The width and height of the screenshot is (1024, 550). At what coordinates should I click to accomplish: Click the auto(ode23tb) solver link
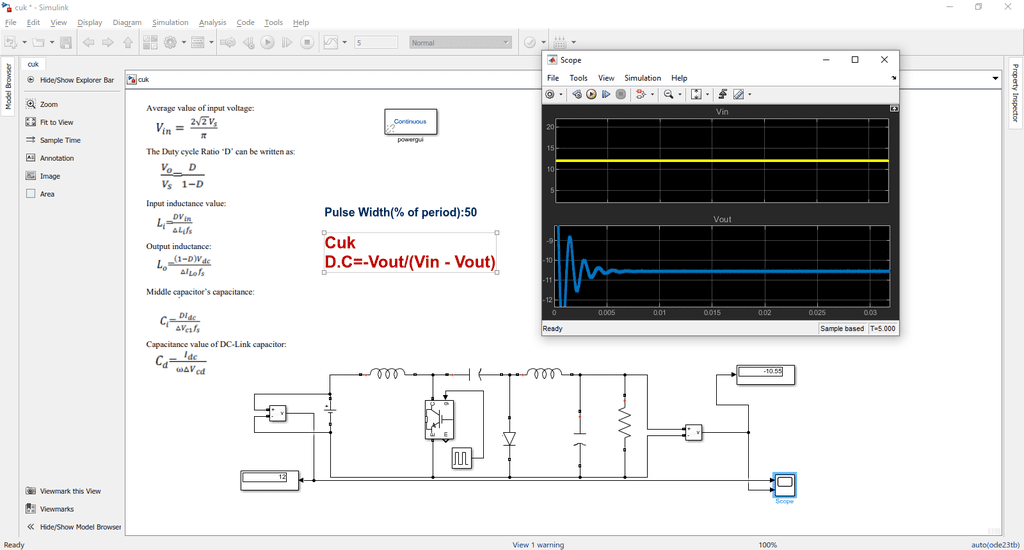tap(995, 545)
